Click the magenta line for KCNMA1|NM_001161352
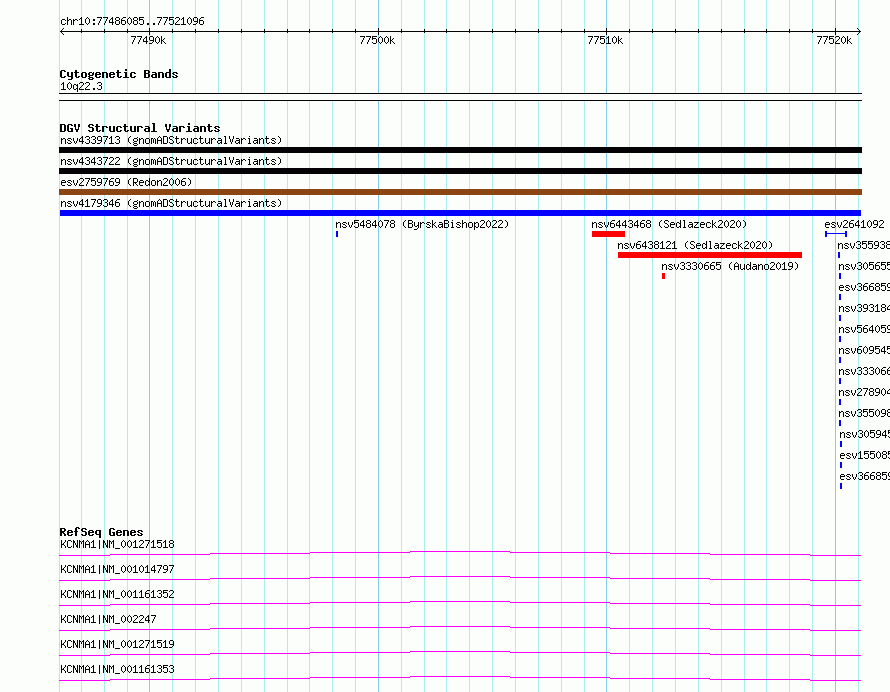The width and height of the screenshot is (890, 692). (460, 603)
